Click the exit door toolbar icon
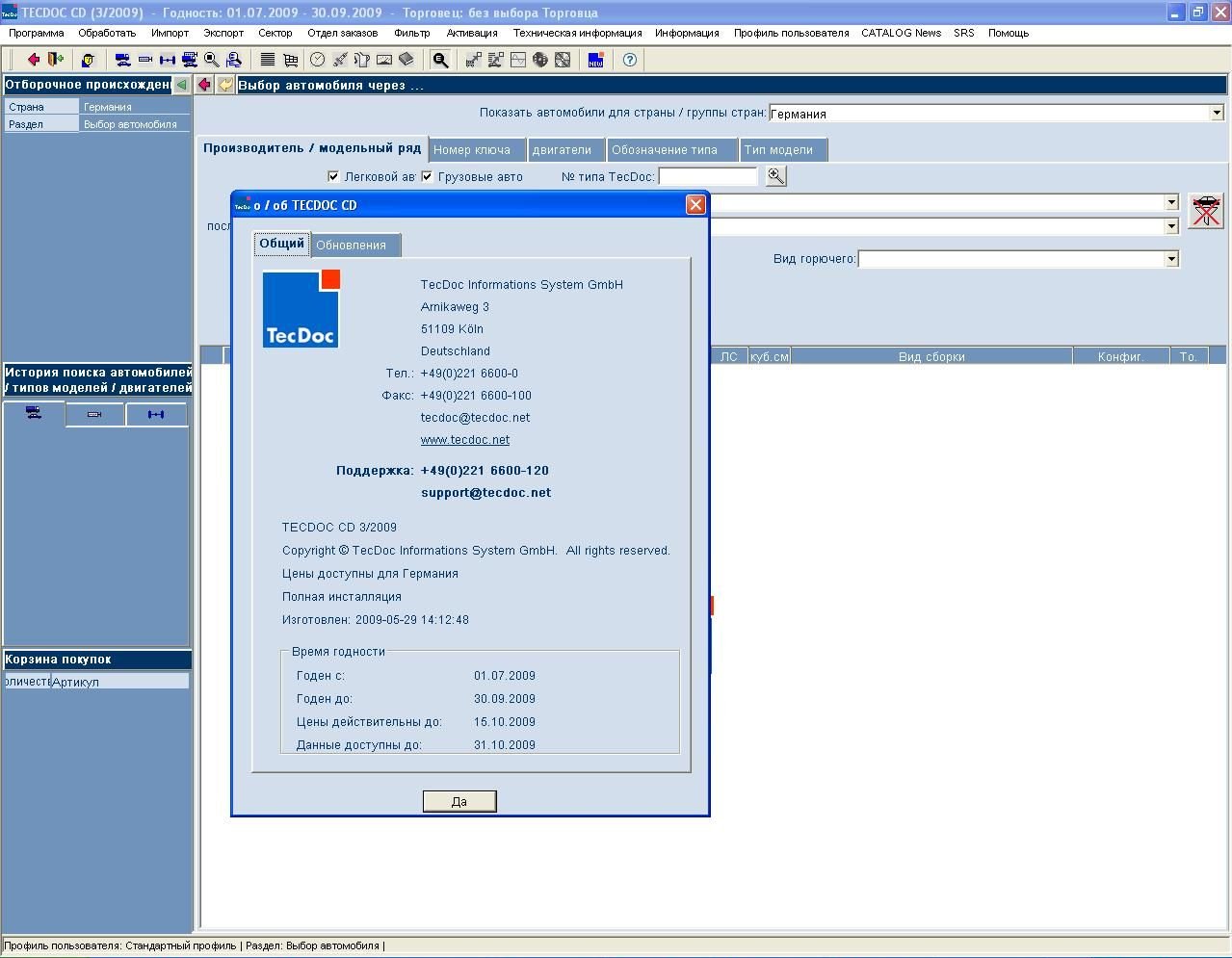The height and width of the screenshot is (958, 1232). tap(56, 60)
